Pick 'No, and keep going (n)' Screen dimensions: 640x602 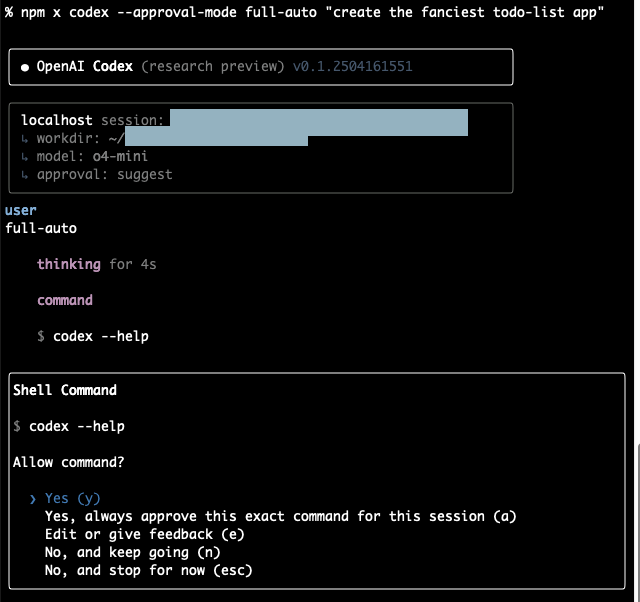tap(133, 552)
